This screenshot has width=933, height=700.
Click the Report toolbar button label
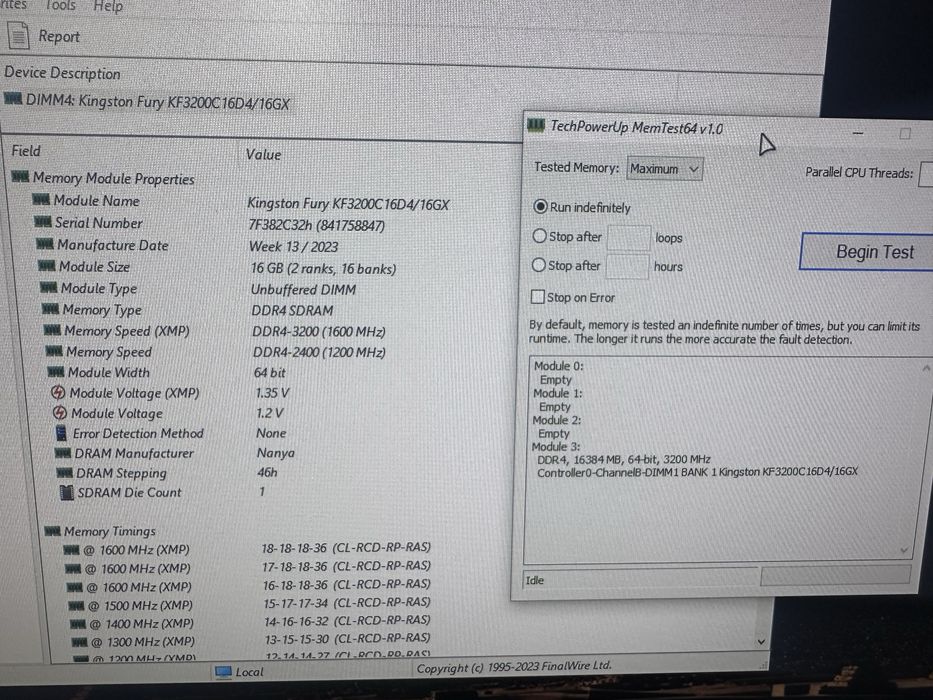[x=59, y=36]
